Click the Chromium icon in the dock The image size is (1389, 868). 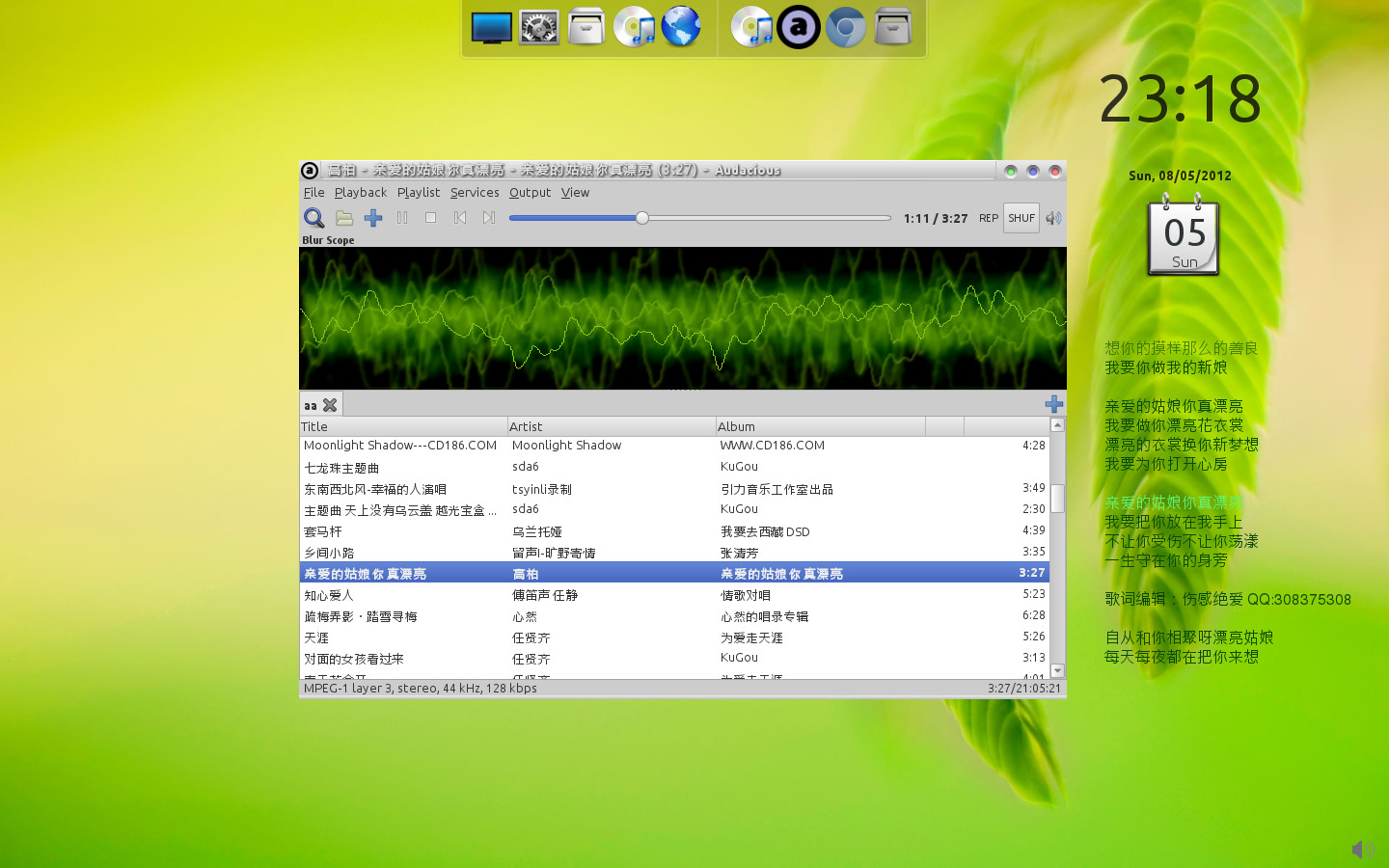click(x=846, y=27)
